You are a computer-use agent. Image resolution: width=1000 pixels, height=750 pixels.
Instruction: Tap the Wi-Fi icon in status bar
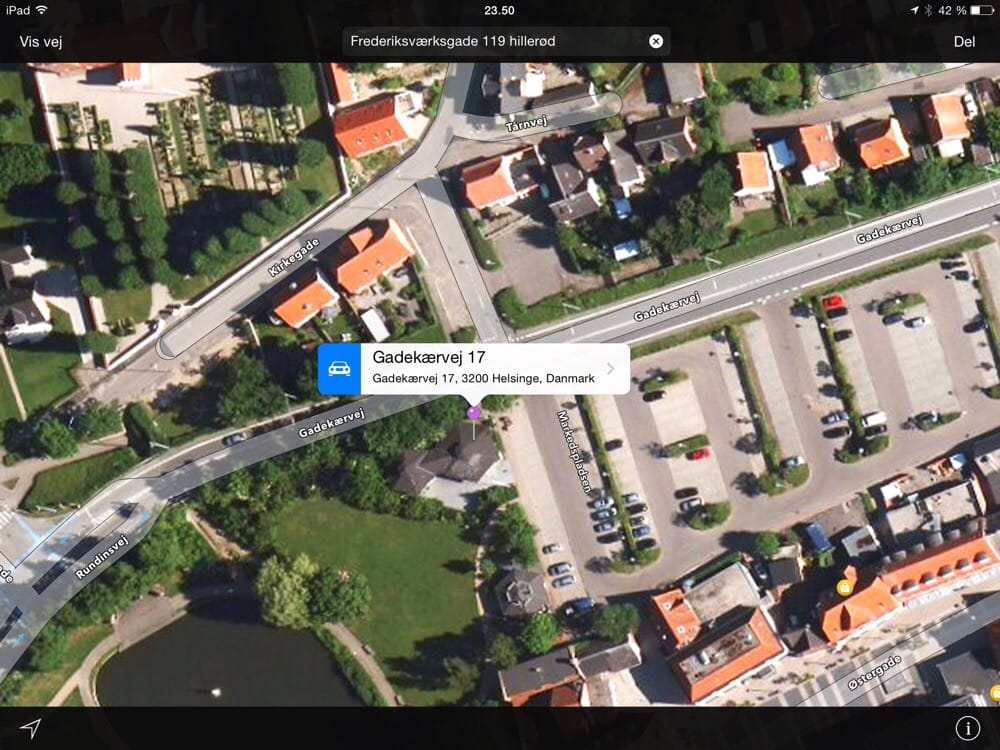point(41,10)
